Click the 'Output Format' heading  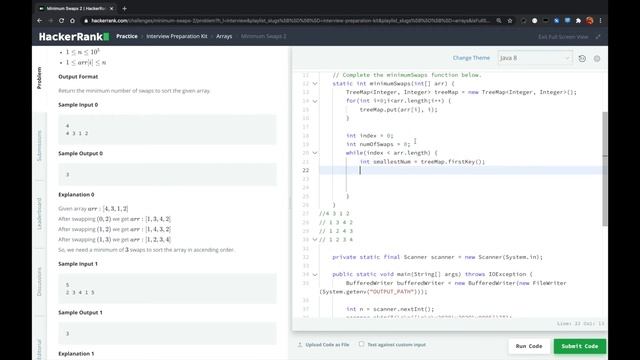point(78,77)
